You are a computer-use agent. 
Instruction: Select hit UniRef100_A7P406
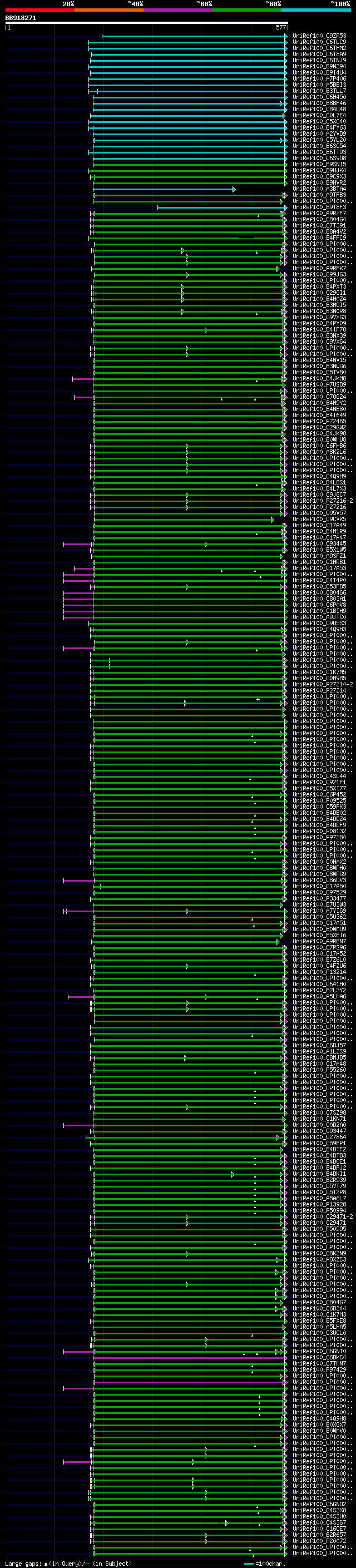coord(319,78)
